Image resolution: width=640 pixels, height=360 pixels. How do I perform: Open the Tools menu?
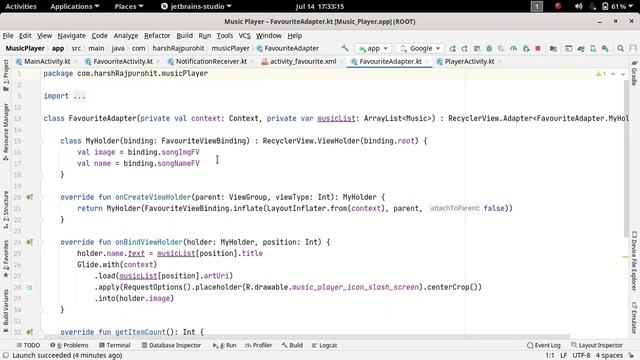(224, 36)
